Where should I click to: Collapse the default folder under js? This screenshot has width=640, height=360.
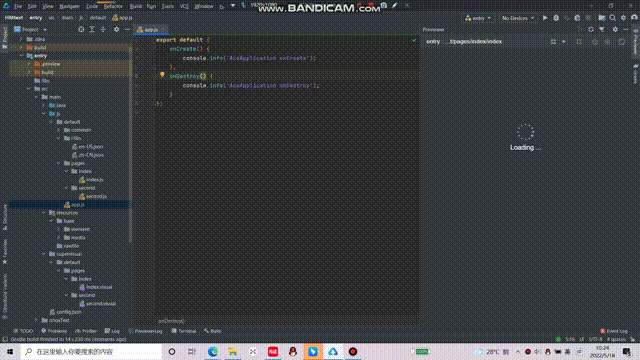(x=51, y=122)
